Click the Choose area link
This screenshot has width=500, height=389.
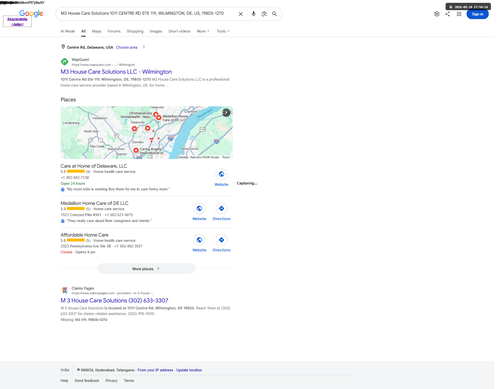127,47
